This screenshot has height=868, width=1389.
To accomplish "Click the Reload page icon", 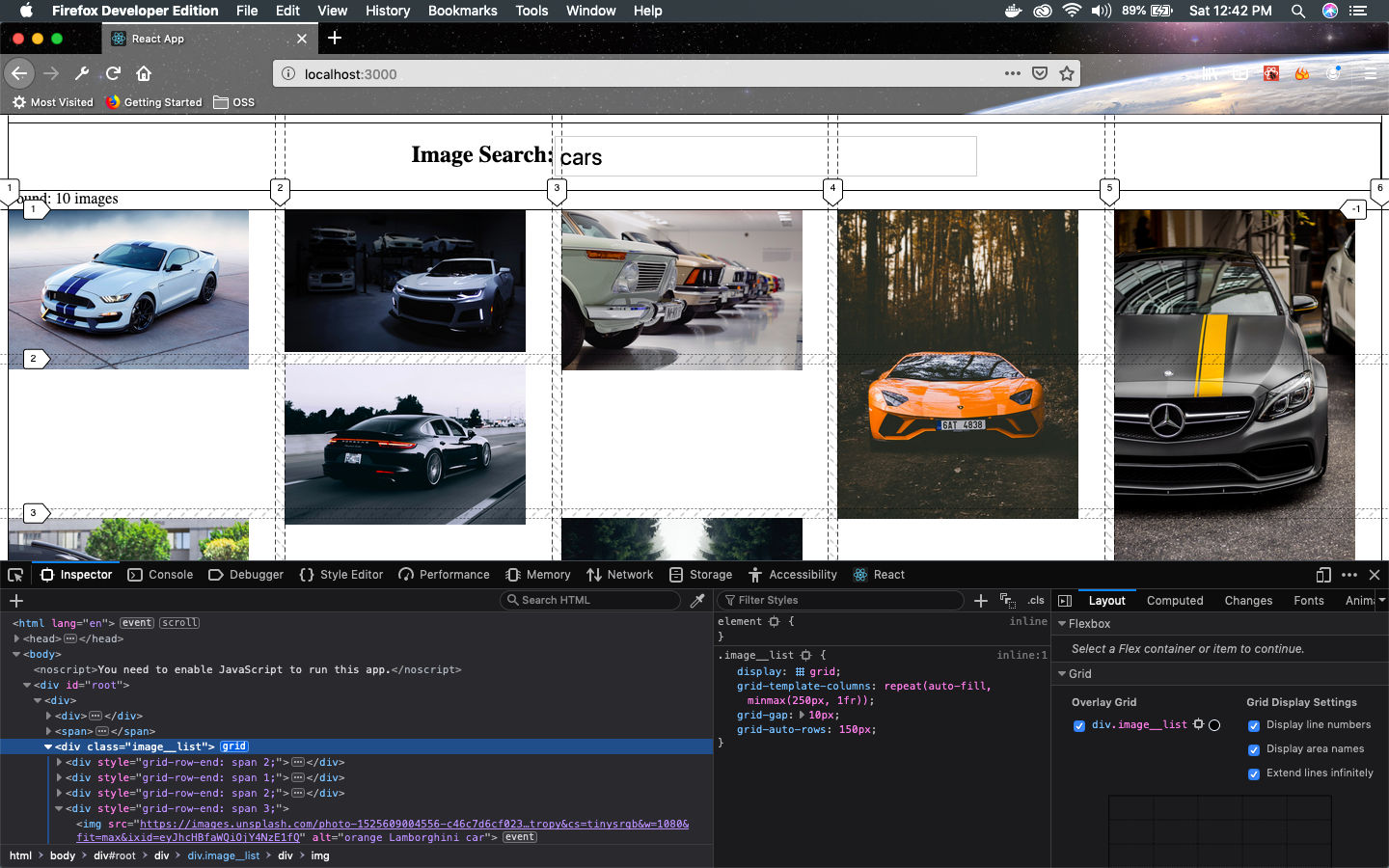I will [x=113, y=73].
